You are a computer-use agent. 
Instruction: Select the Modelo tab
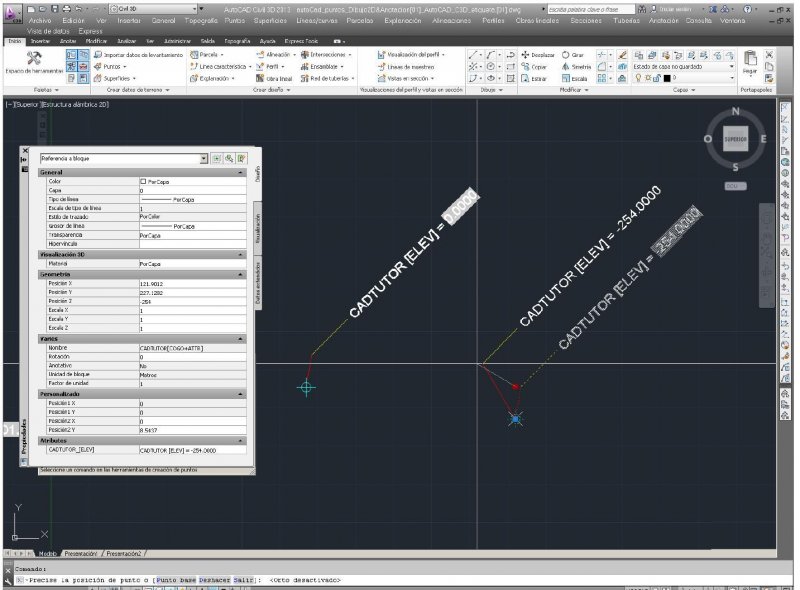(47, 554)
